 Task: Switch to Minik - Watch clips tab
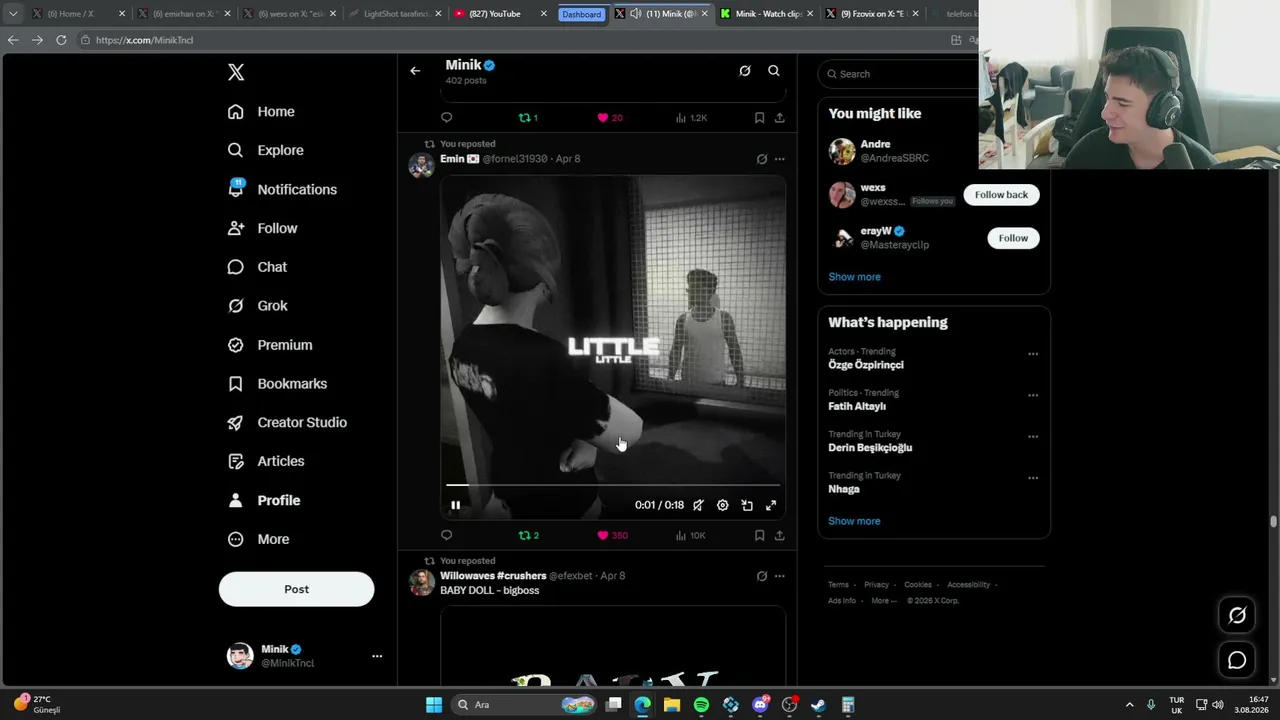pyautogui.click(x=766, y=14)
